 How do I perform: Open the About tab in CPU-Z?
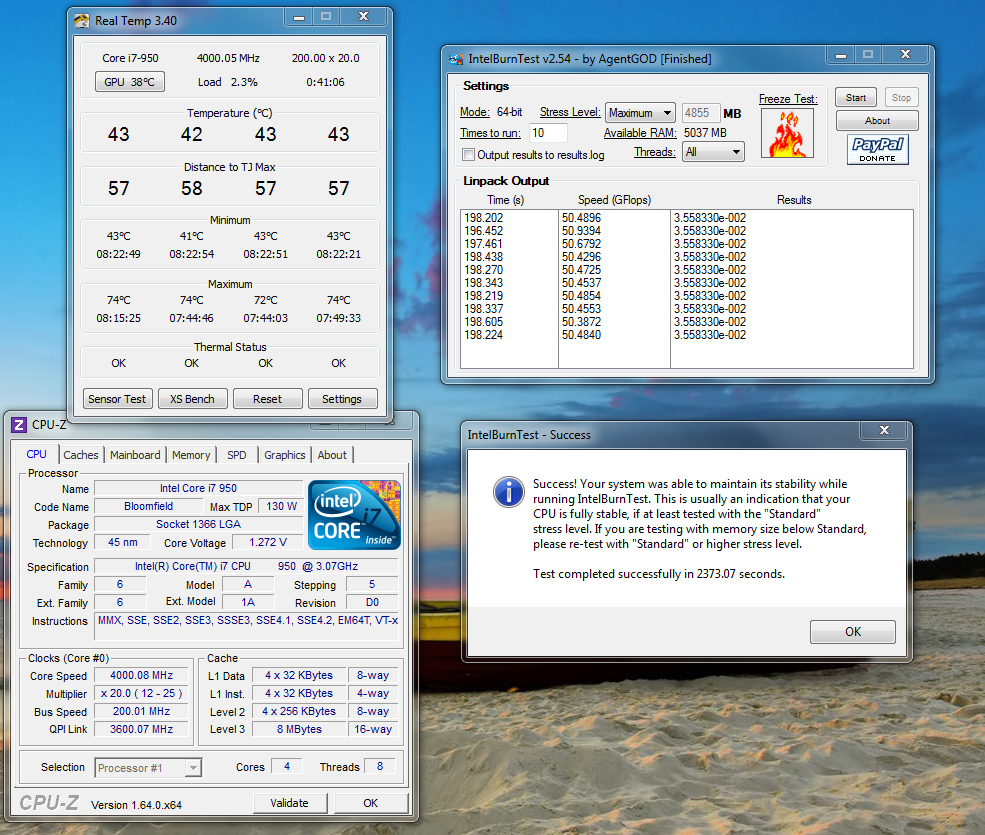[x=332, y=455]
